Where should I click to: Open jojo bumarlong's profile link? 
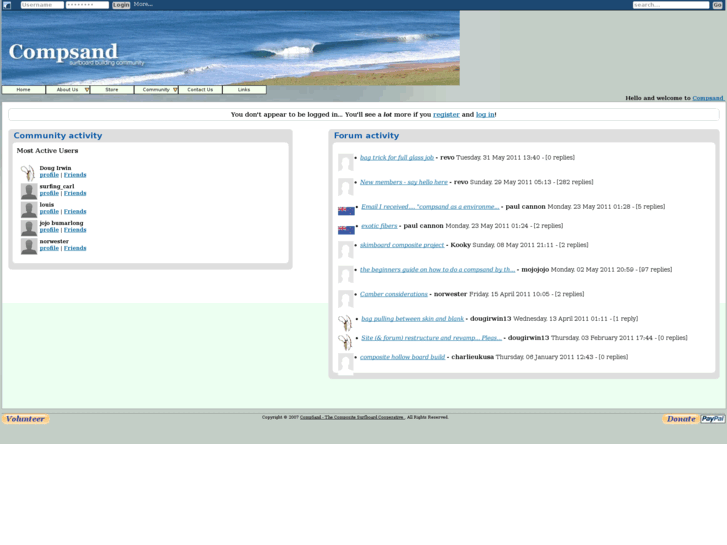point(49,230)
